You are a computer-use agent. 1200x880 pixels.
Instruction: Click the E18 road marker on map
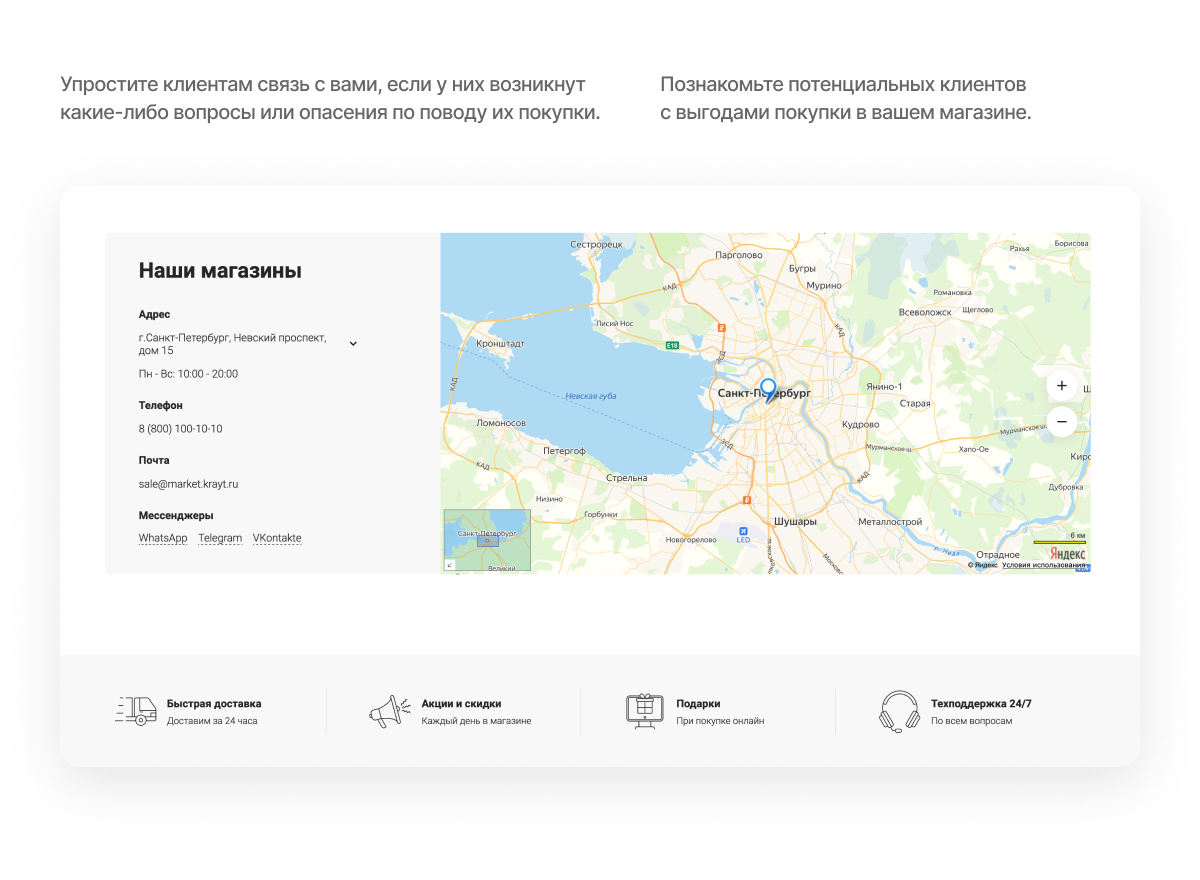(x=673, y=345)
